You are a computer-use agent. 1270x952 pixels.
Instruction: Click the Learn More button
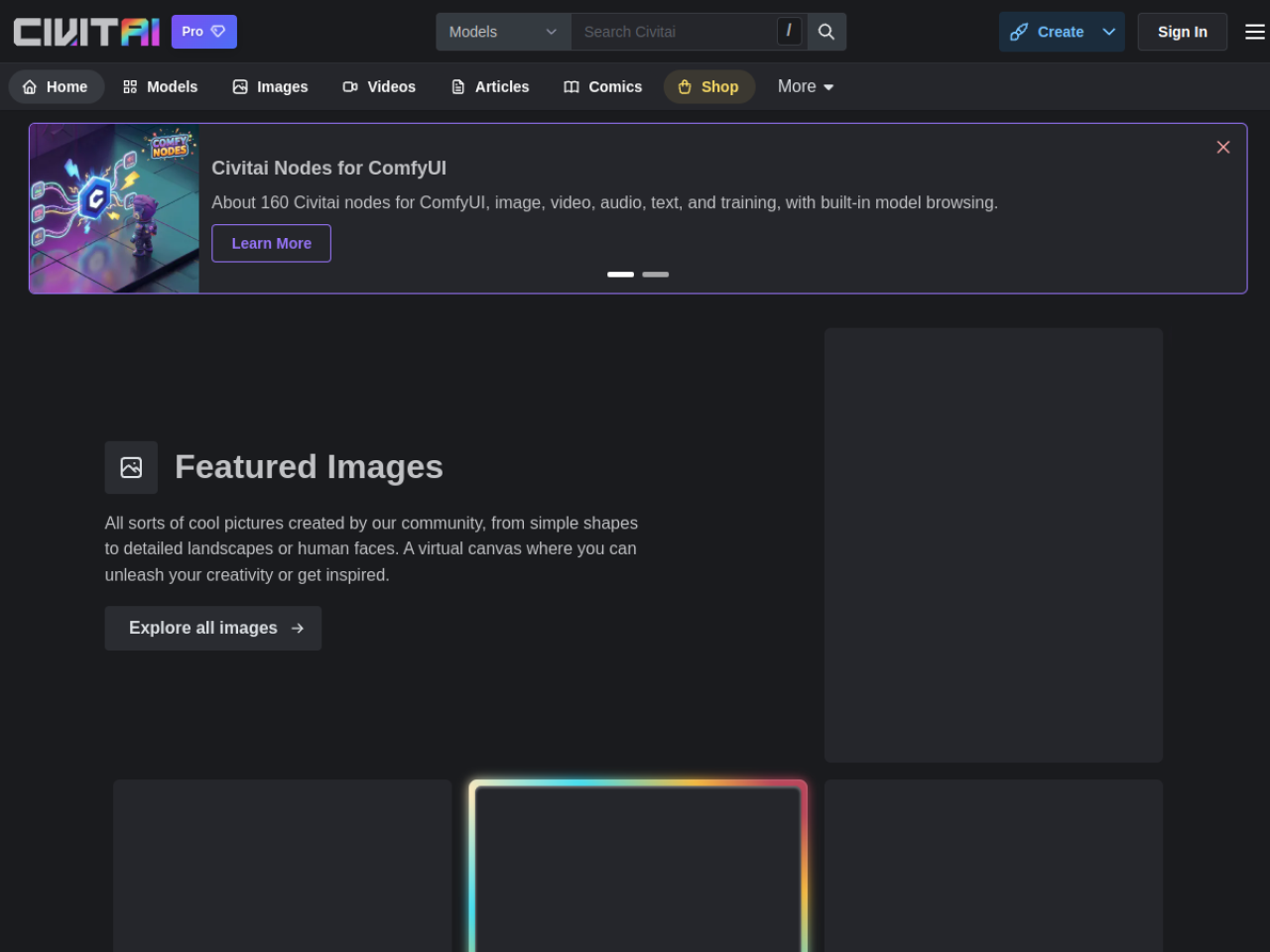271,243
